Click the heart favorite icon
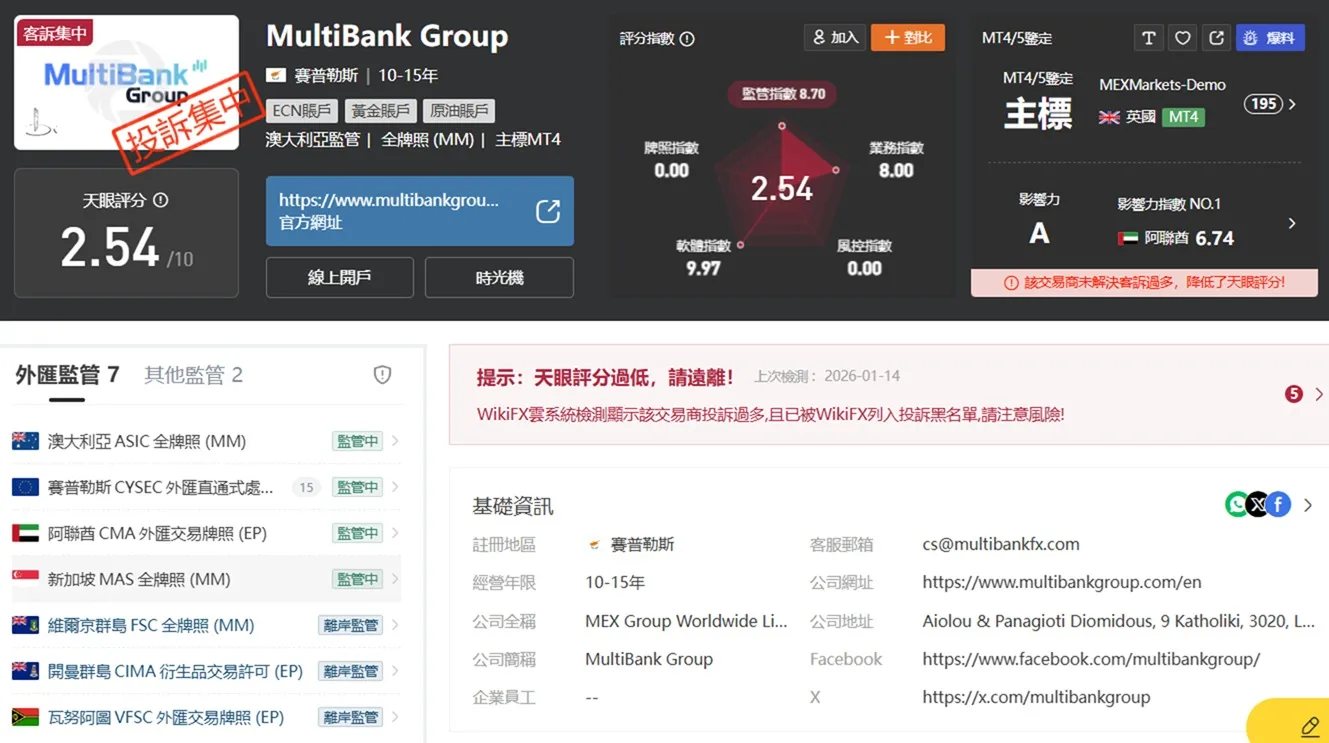Viewport: 1329px width, 743px height. click(x=1182, y=38)
